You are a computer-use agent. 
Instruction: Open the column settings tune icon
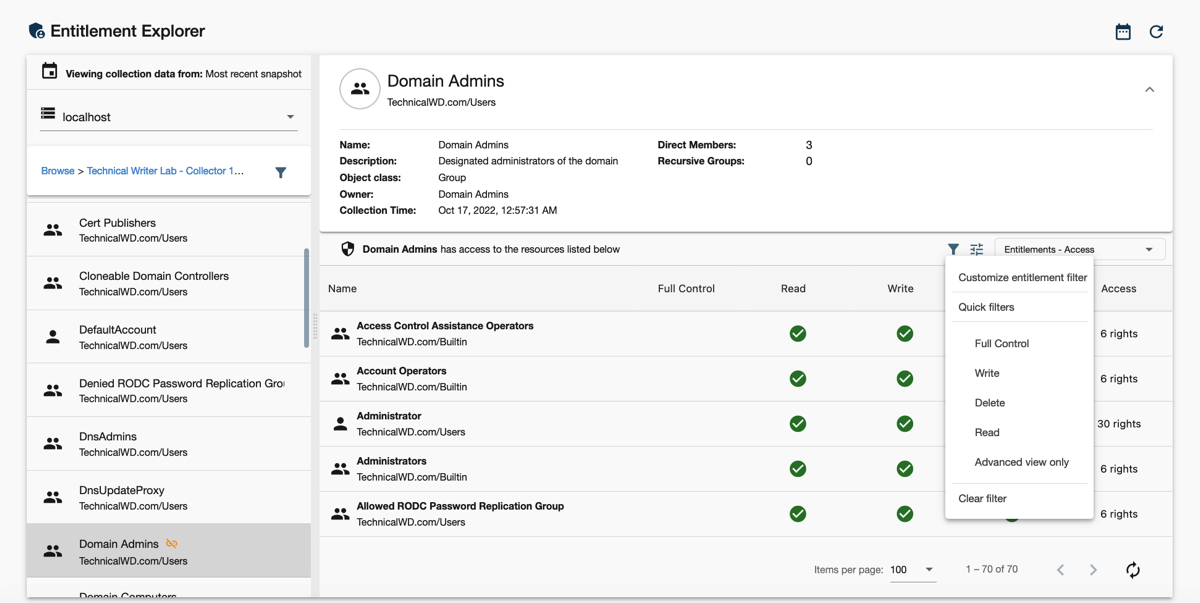977,249
